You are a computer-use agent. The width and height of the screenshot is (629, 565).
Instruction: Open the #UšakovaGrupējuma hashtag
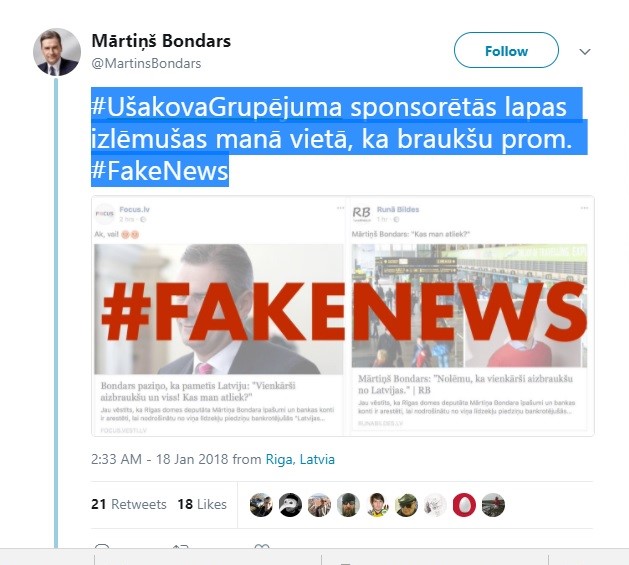click(217, 107)
